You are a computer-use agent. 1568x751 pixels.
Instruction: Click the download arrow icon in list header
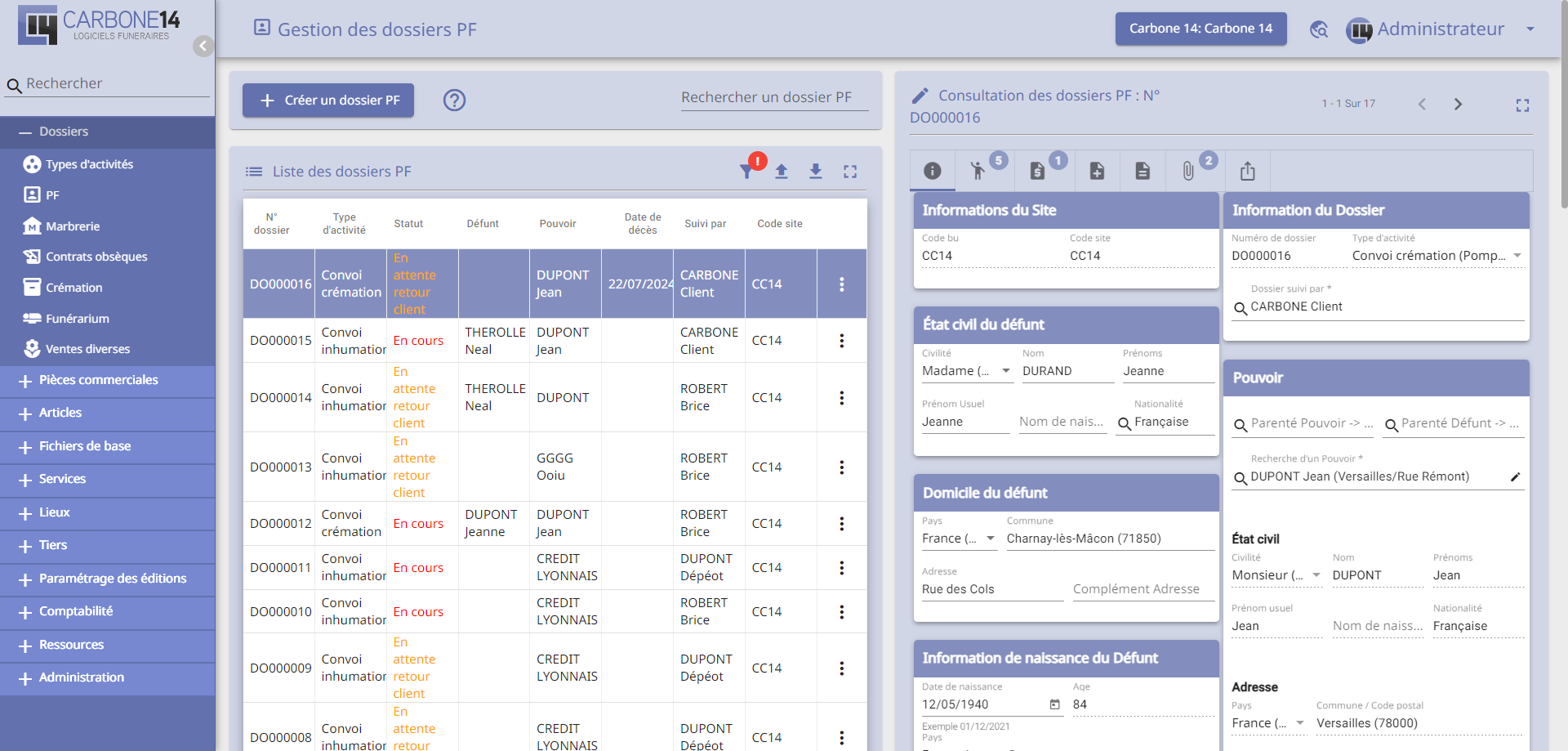[x=816, y=171]
